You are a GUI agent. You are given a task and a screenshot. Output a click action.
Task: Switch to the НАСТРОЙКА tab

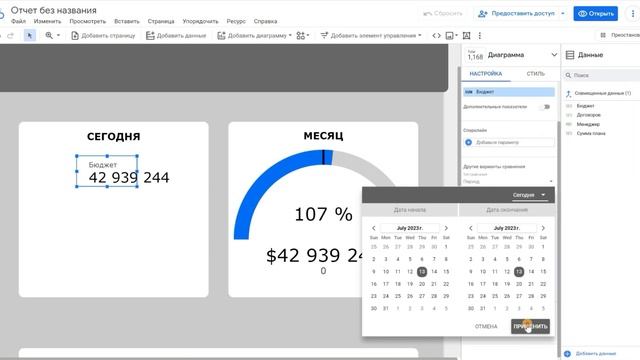coord(486,74)
